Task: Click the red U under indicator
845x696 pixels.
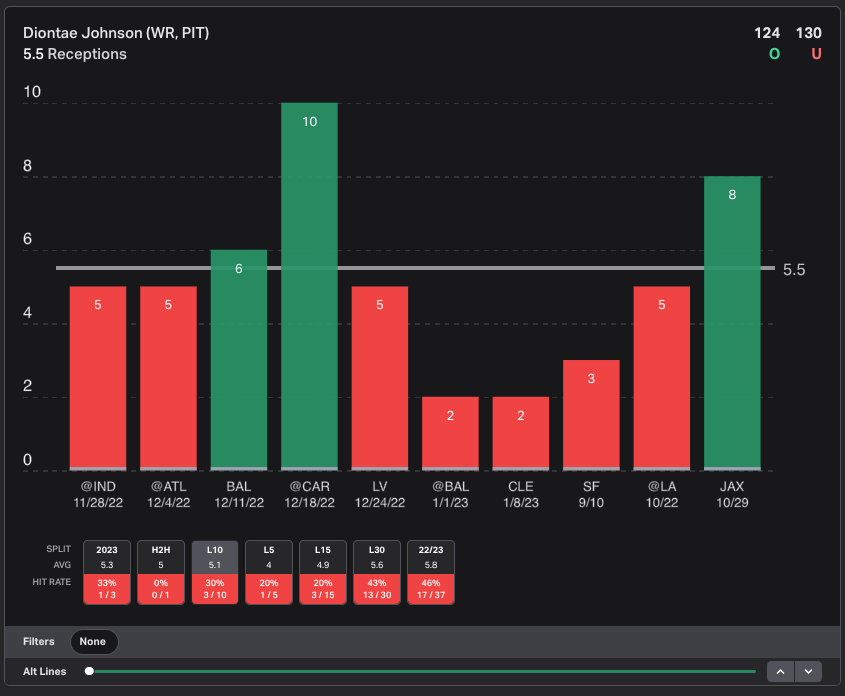Action: (816, 54)
